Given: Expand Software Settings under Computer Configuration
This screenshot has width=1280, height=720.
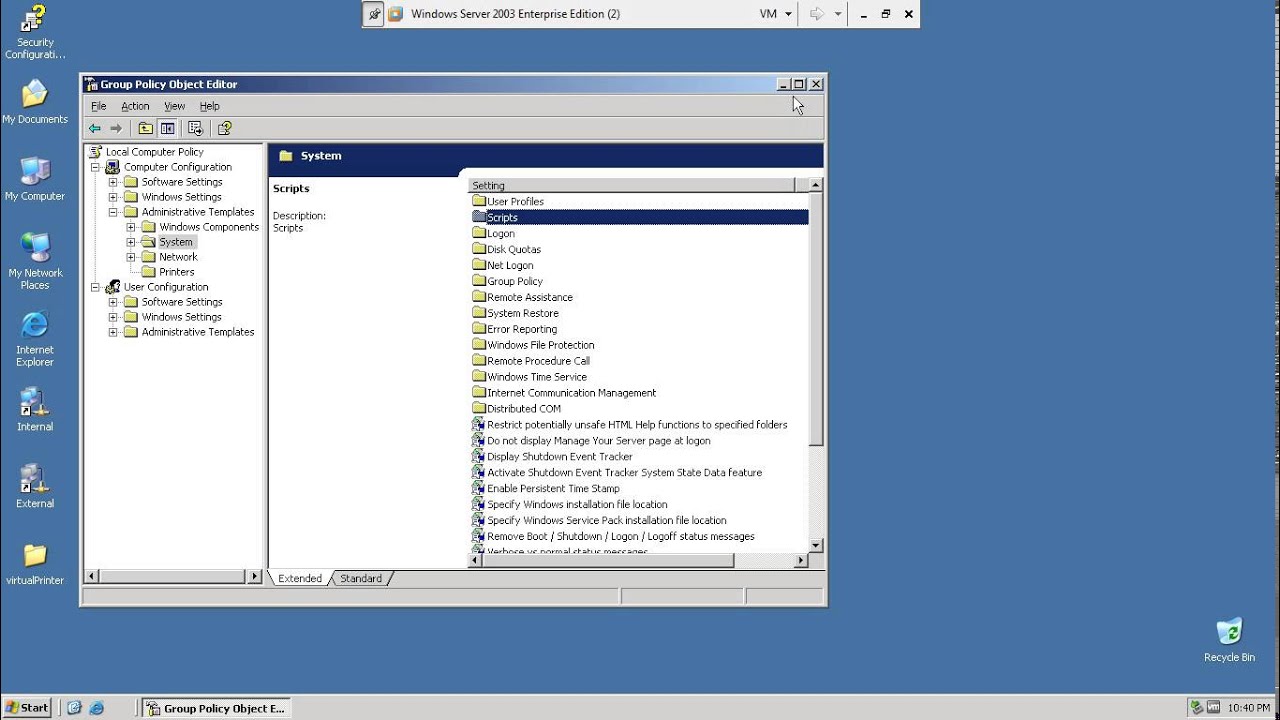Looking at the screenshot, I should pyautogui.click(x=114, y=182).
